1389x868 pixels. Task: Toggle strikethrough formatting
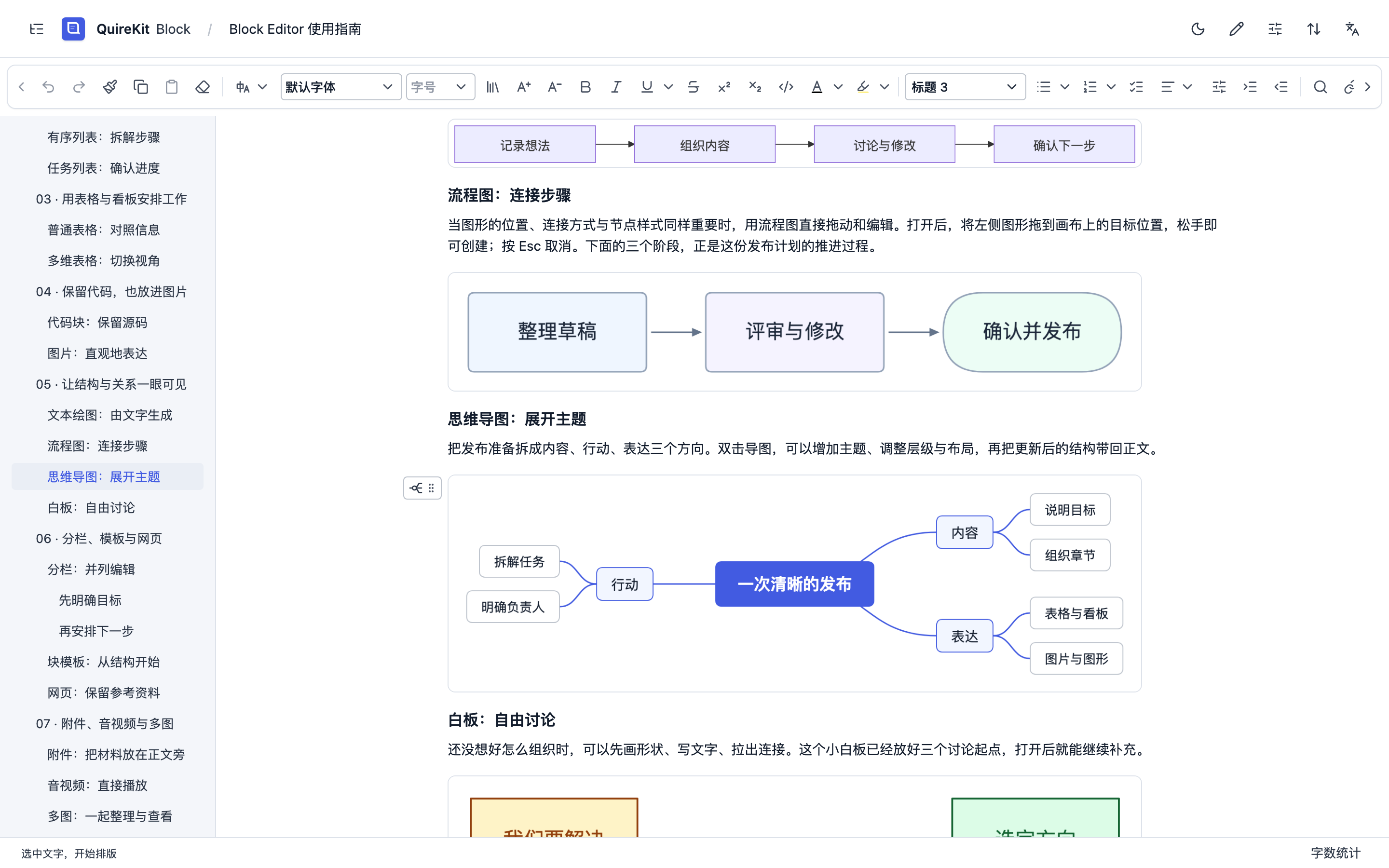(x=694, y=87)
